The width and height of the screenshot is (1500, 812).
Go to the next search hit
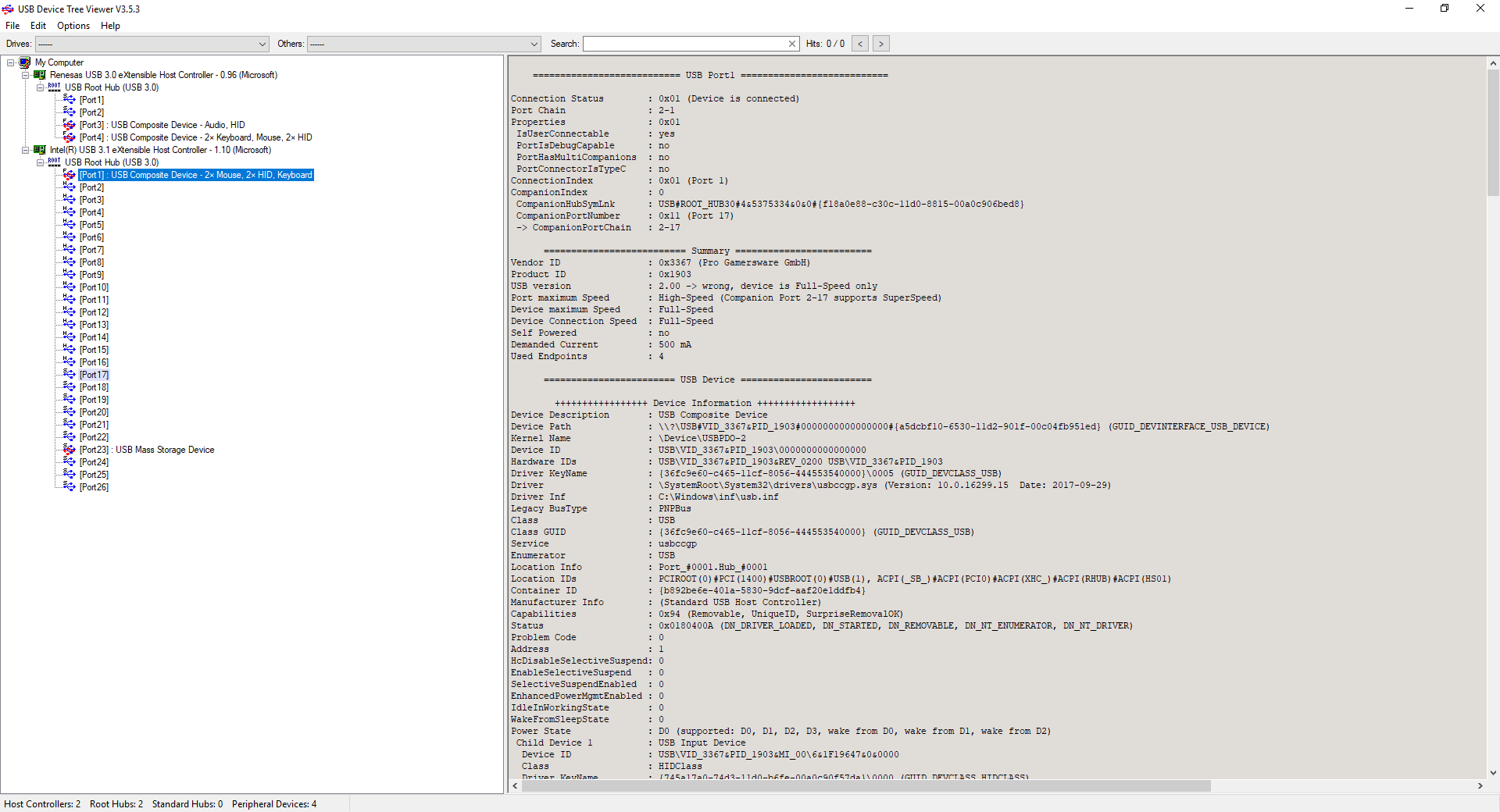tap(881, 44)
